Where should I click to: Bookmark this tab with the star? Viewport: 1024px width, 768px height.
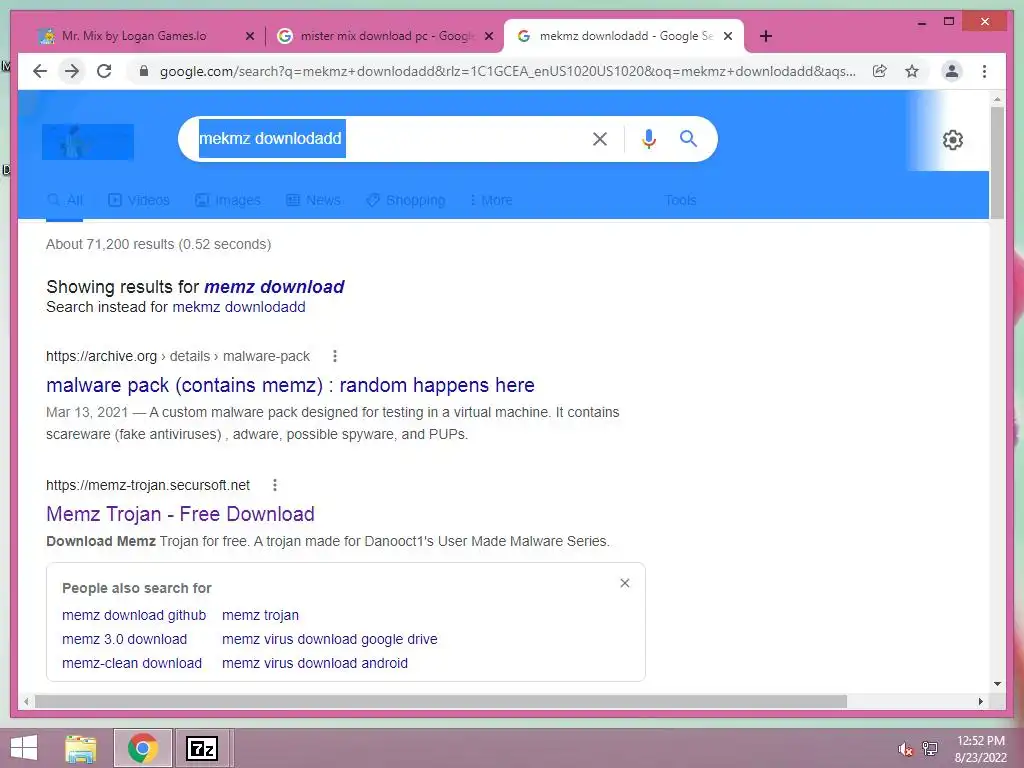(912, 71)
